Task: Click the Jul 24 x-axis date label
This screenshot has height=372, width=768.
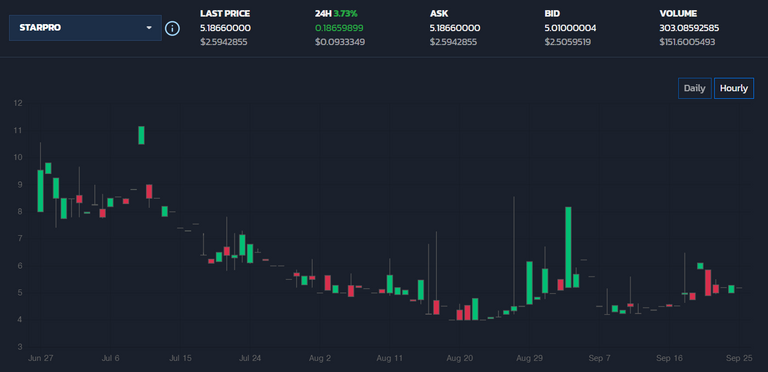Action: pyautogui.click(x=249, y=358)
